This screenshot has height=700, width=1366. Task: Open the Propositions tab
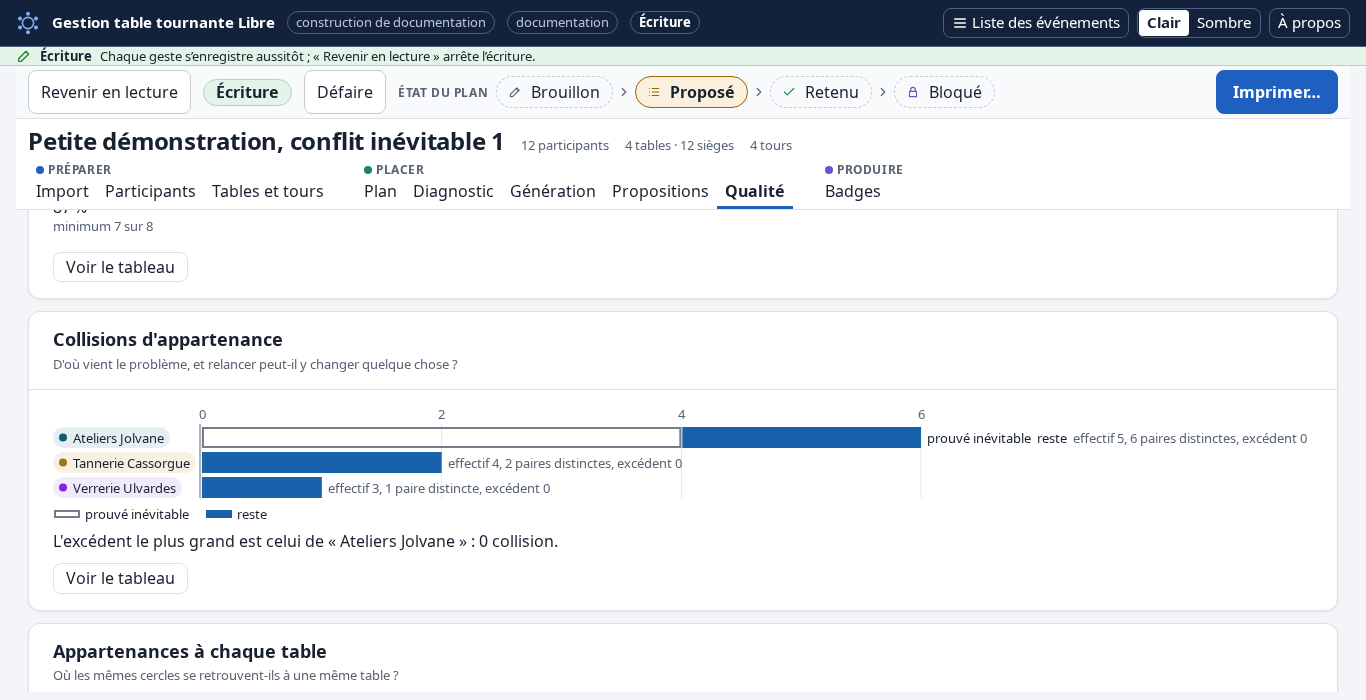pyautogui.click(x=660, y=191)
